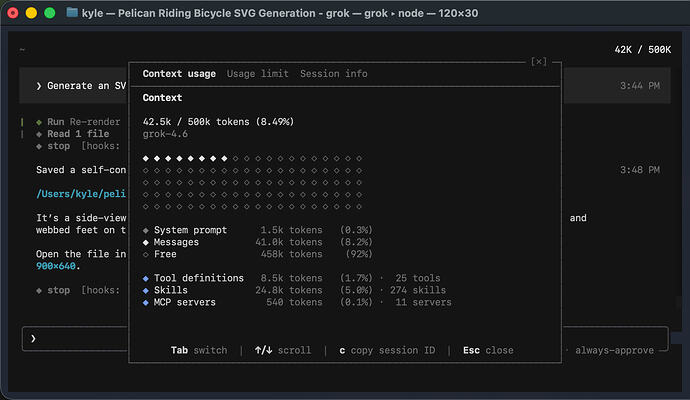
Task: Select the Context usage tab
Action: click(179, 74)
